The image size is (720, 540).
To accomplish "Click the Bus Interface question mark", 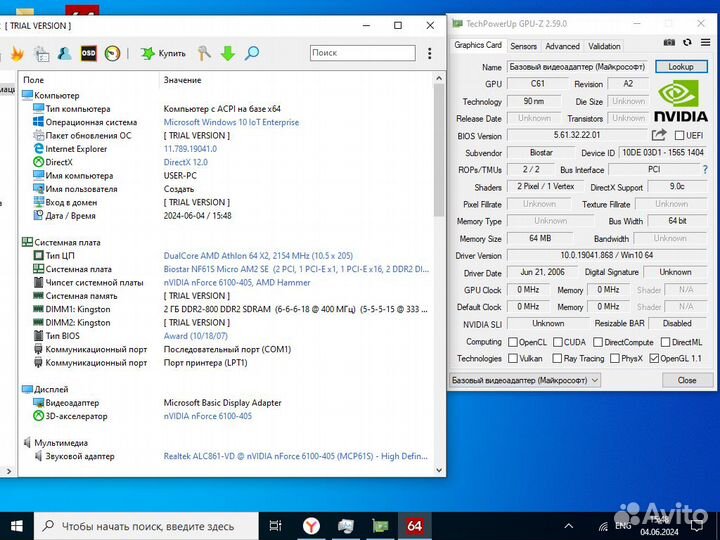I will (x=705, y=170).
